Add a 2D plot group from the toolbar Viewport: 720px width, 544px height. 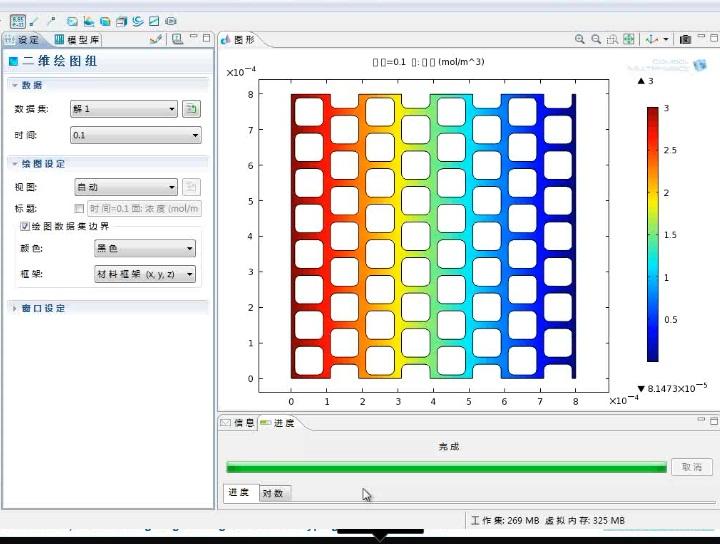(72, 21)
